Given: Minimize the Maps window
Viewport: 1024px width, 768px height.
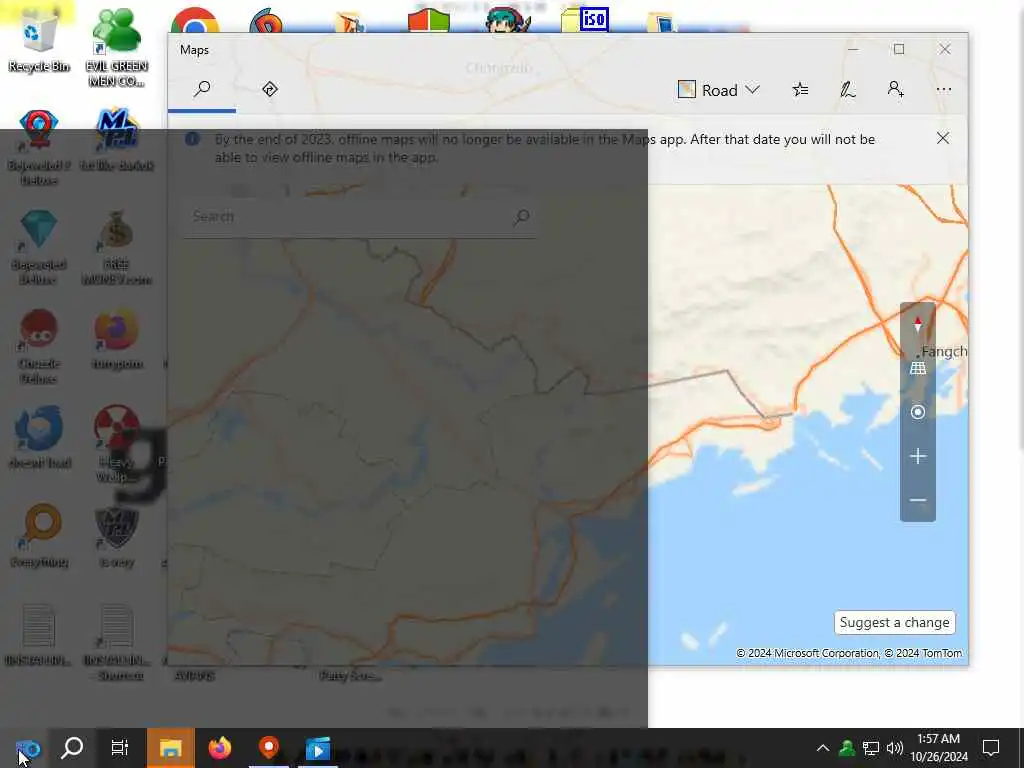Looking at the screenshot, I should 853,49.
